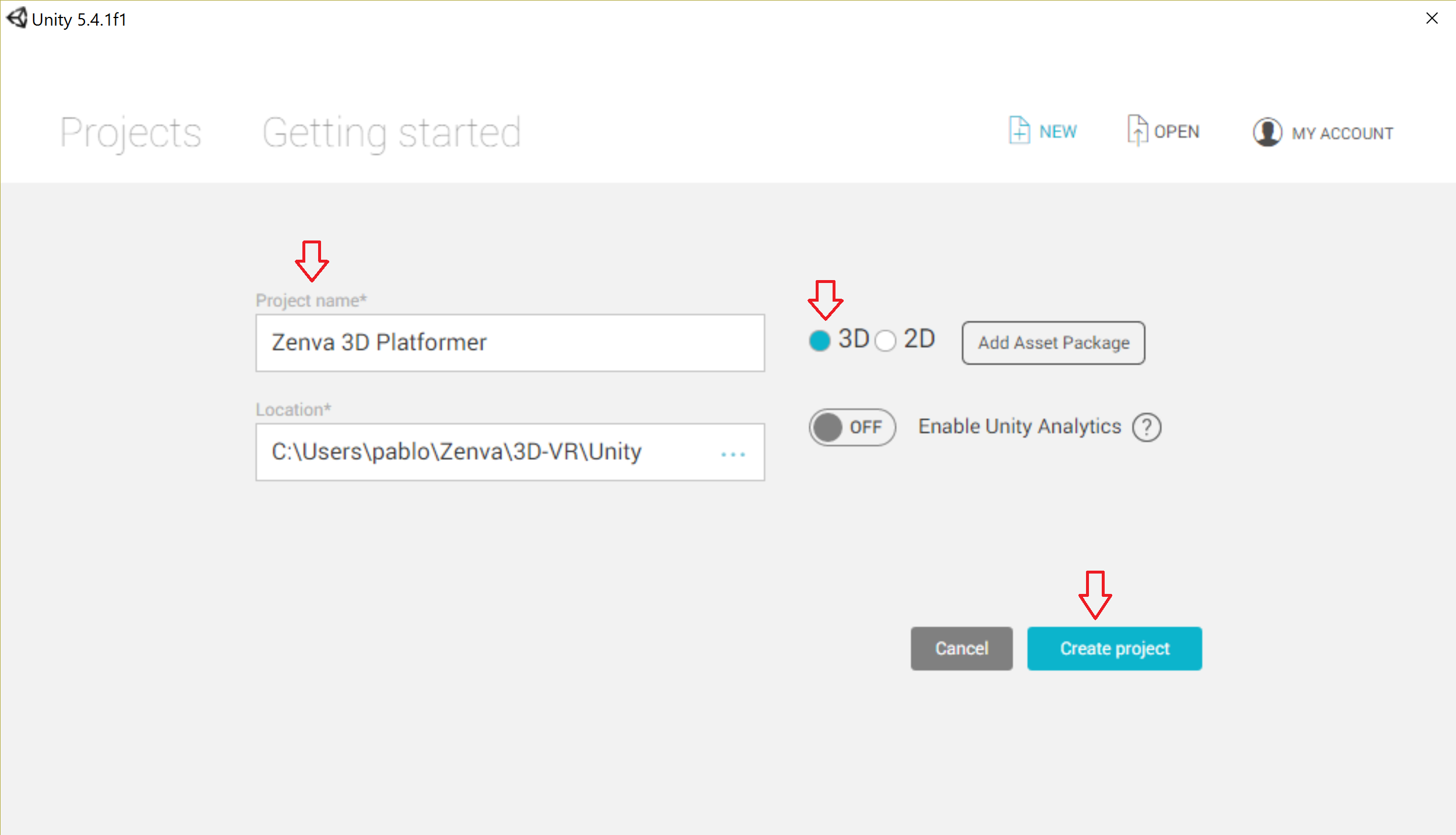Click the Project name input field
1456x835 pixels.
click(510, 343)
